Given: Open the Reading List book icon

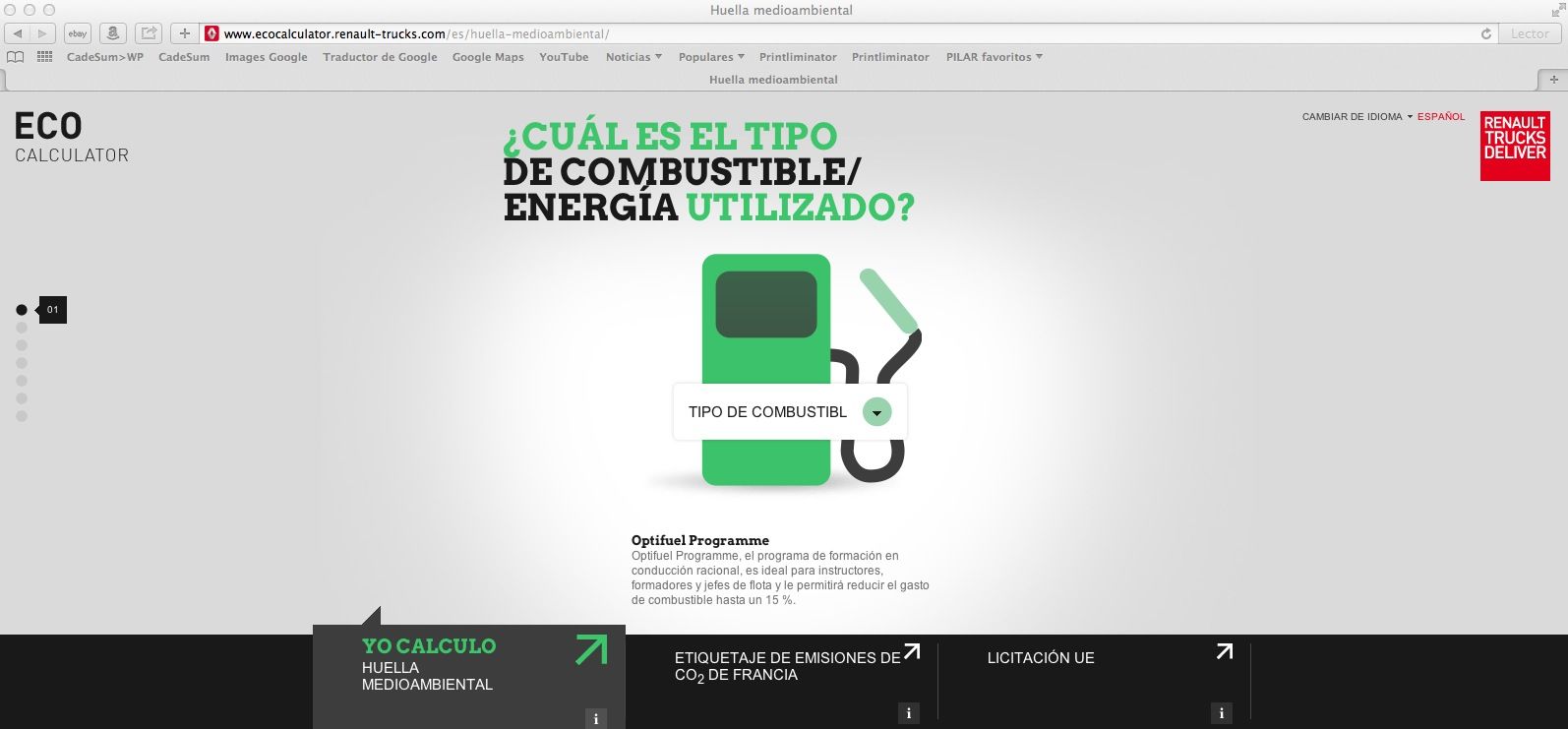Looking at the screenshot, I should click(16, 57).
